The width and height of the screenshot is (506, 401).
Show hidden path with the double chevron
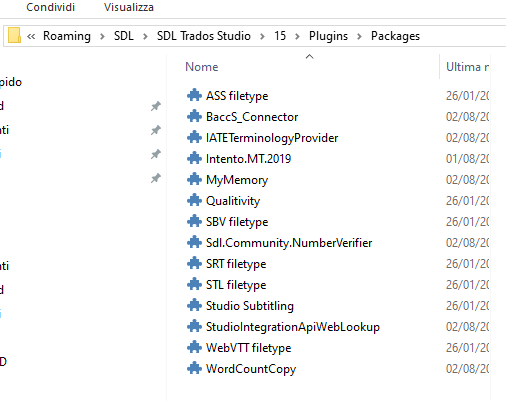[x=31, y=36]
